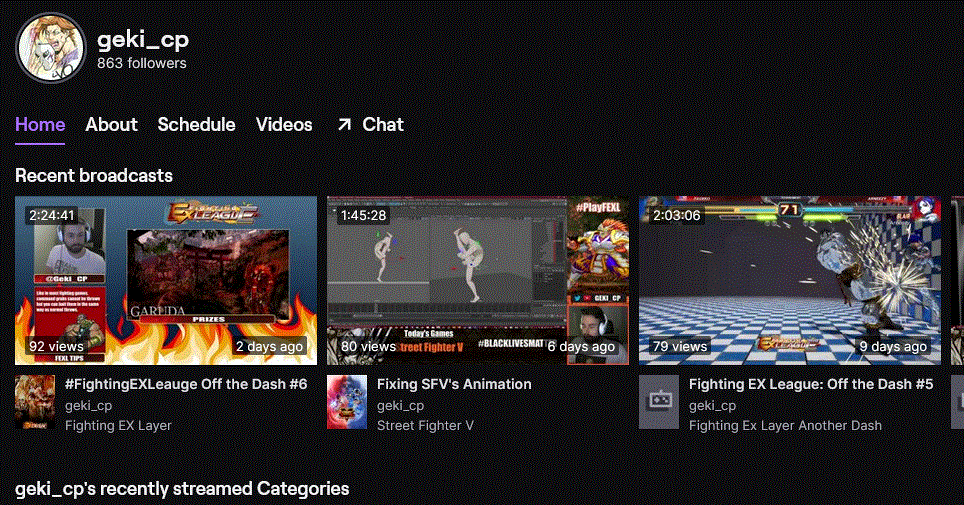Open Fighting EX League: Off the Dash #5 title
The height and width of the screenshot is (505, 964).
point(811,384)
